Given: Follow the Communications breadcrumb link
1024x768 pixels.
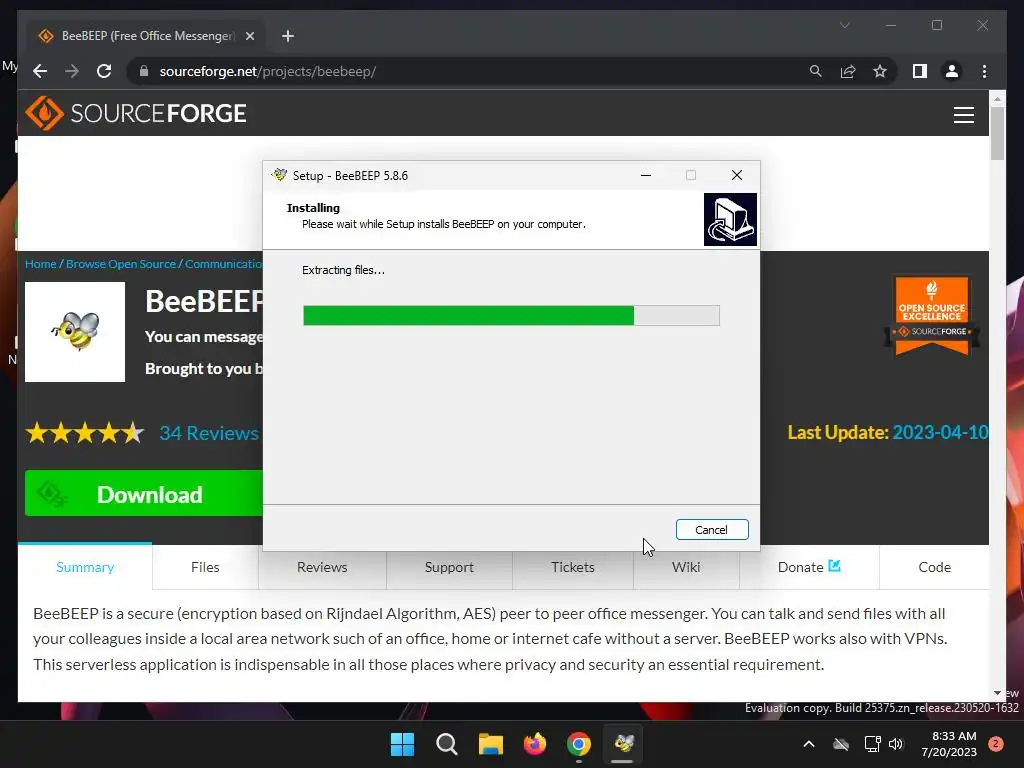Looking at the screenshot, I should 223,264.
